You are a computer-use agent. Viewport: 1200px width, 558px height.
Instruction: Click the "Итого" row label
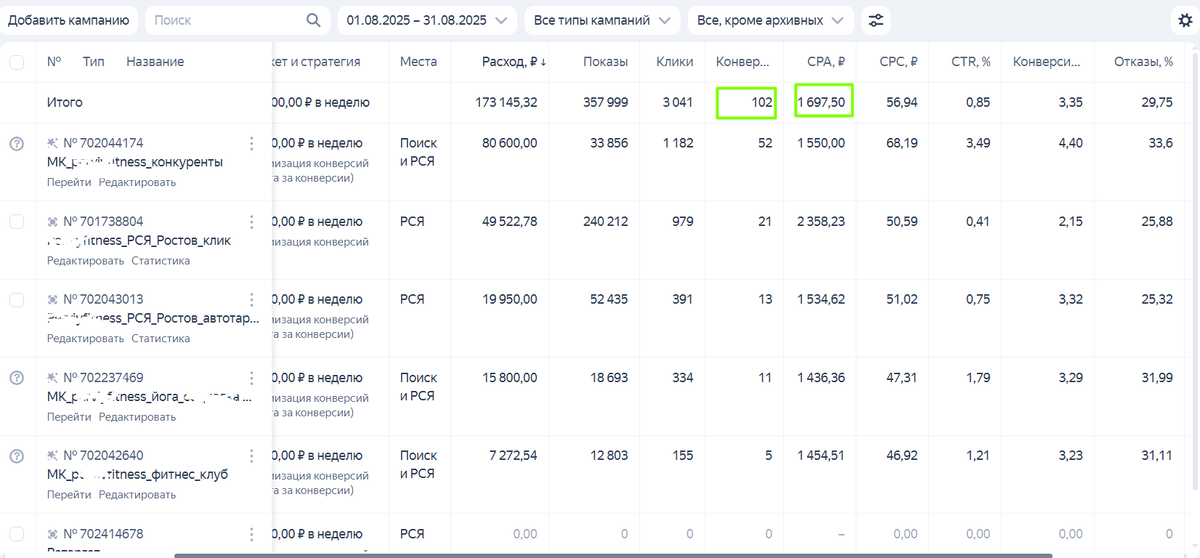[65, 102]
